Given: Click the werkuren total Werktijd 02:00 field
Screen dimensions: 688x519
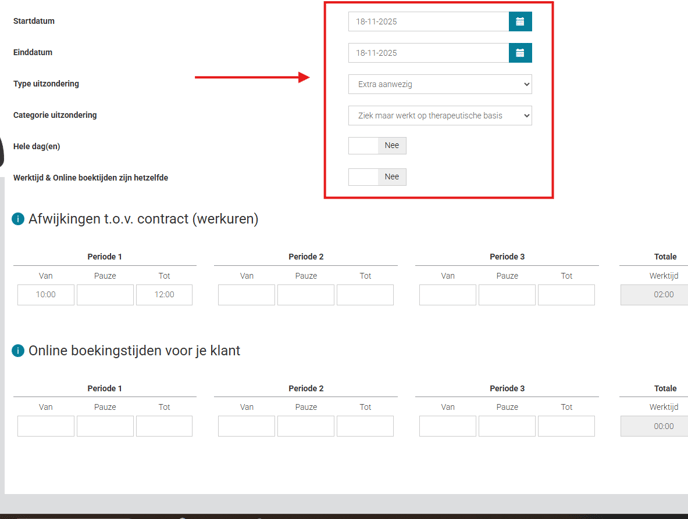Looking at the screenshot, I should (x=655, y=295).
